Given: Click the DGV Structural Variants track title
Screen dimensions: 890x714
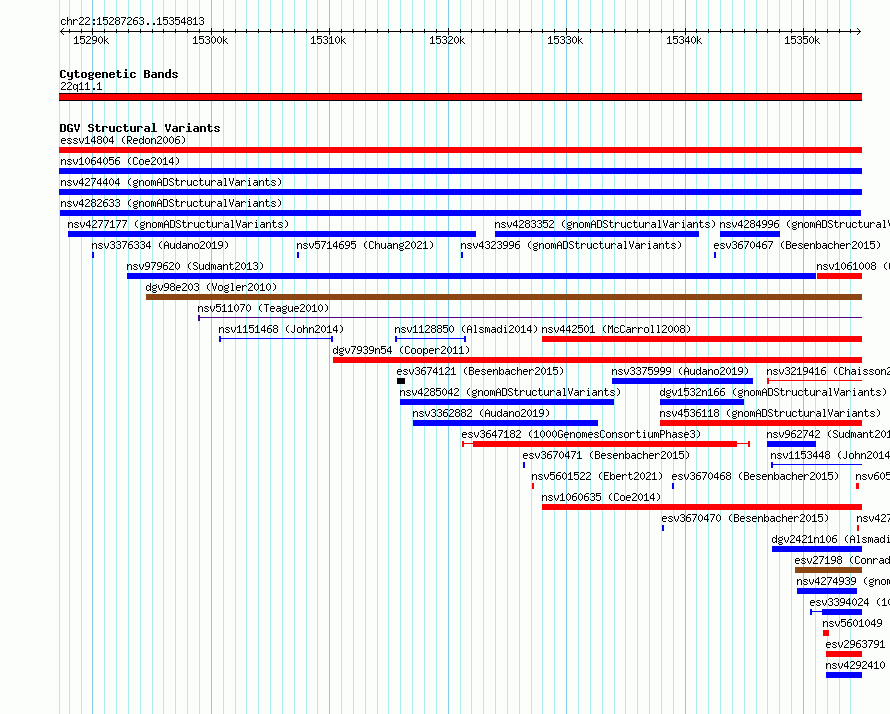Looking at the screenshot, I should [140, 128].
